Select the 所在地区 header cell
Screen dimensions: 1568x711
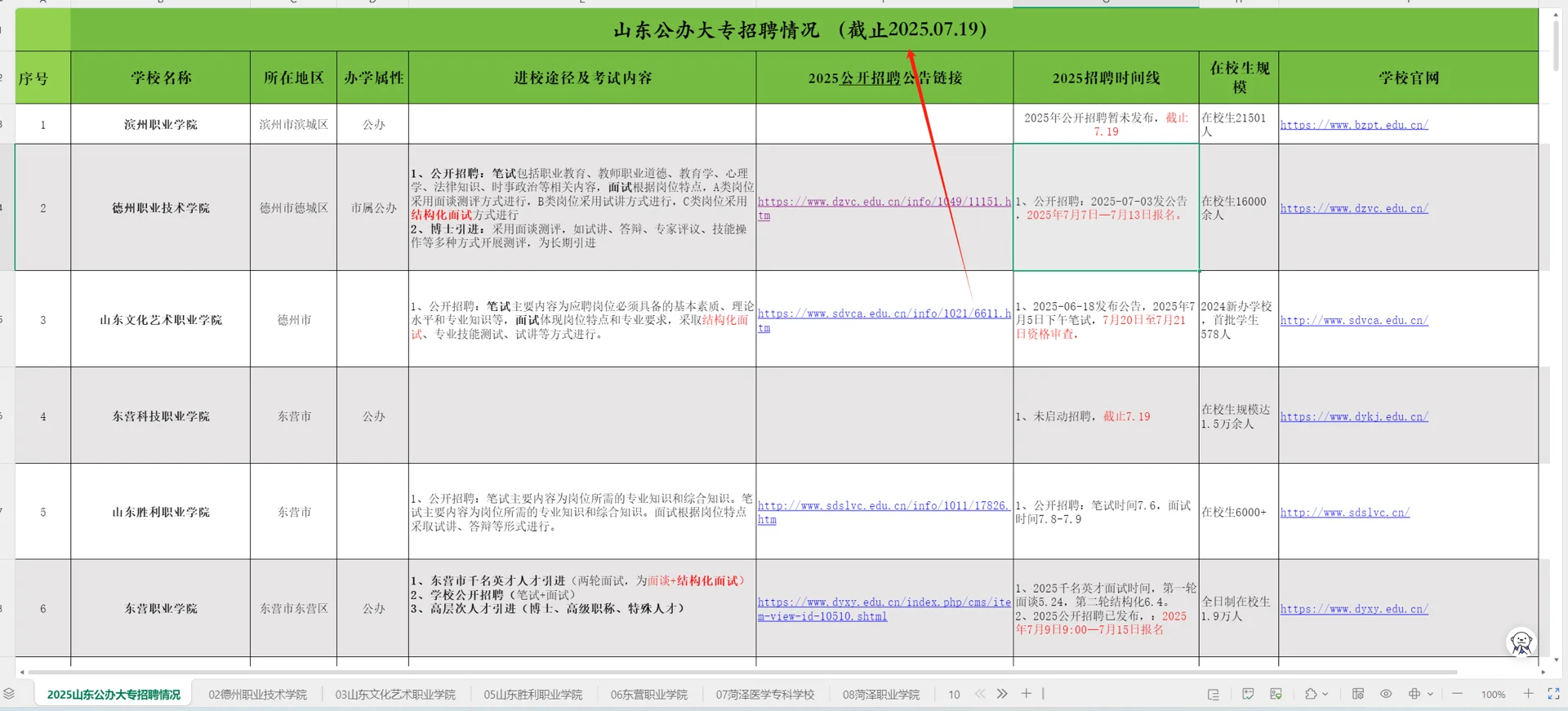pos(294,78)
